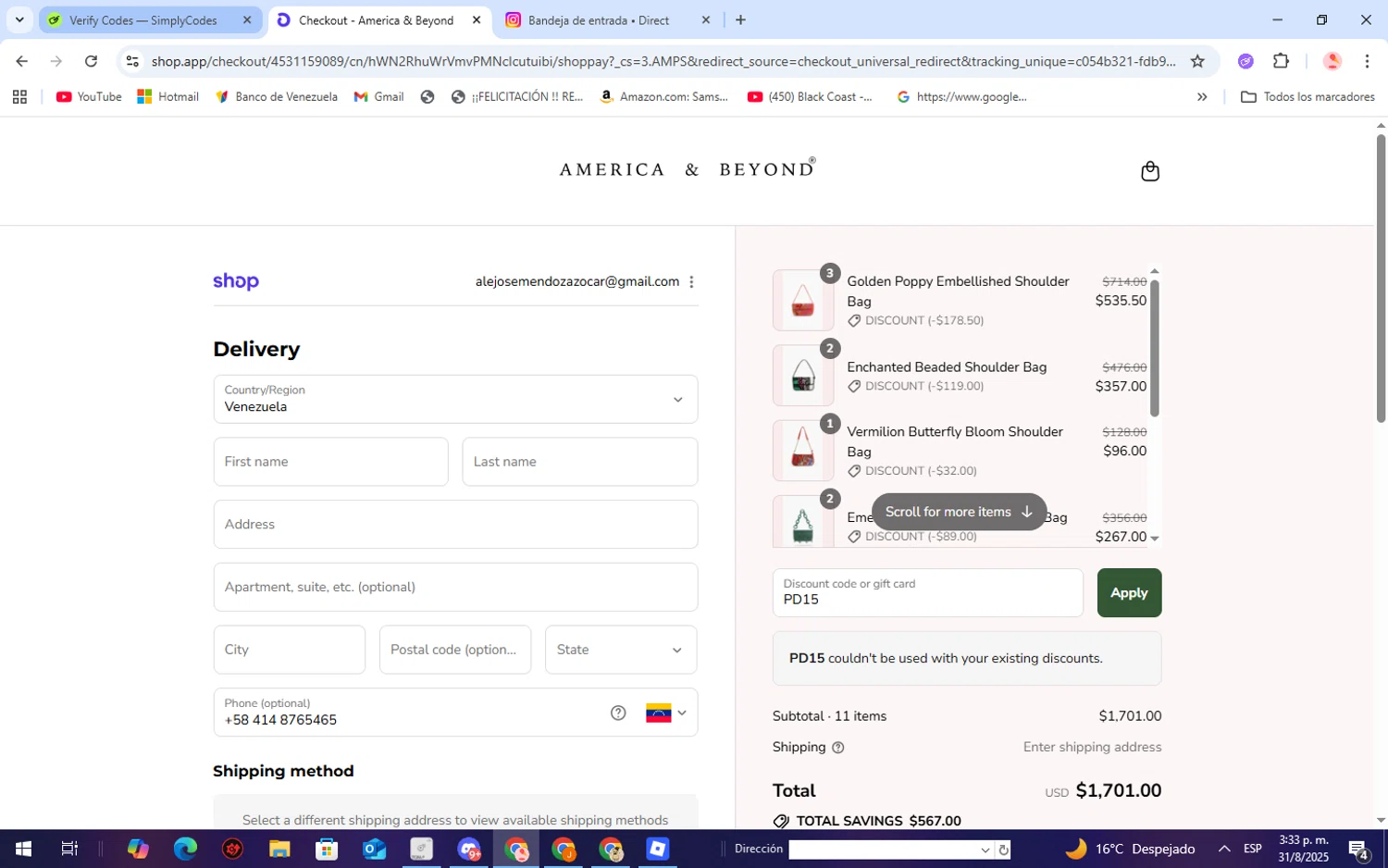Switch to Bandeja de entrada Direct tab
The image size is (1388, 868).
pos(598,19)
